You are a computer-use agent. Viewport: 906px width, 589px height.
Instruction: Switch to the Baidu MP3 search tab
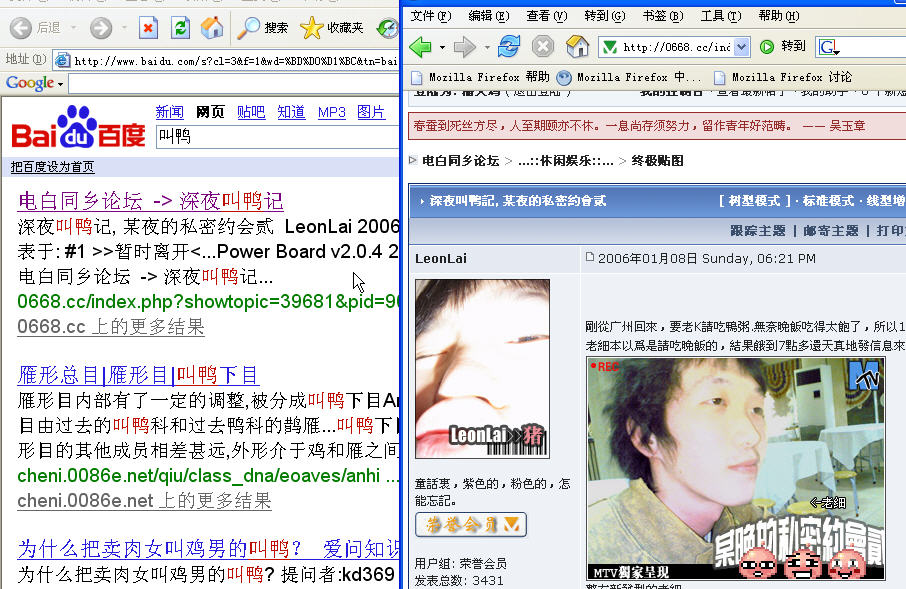tap(331, 112)
